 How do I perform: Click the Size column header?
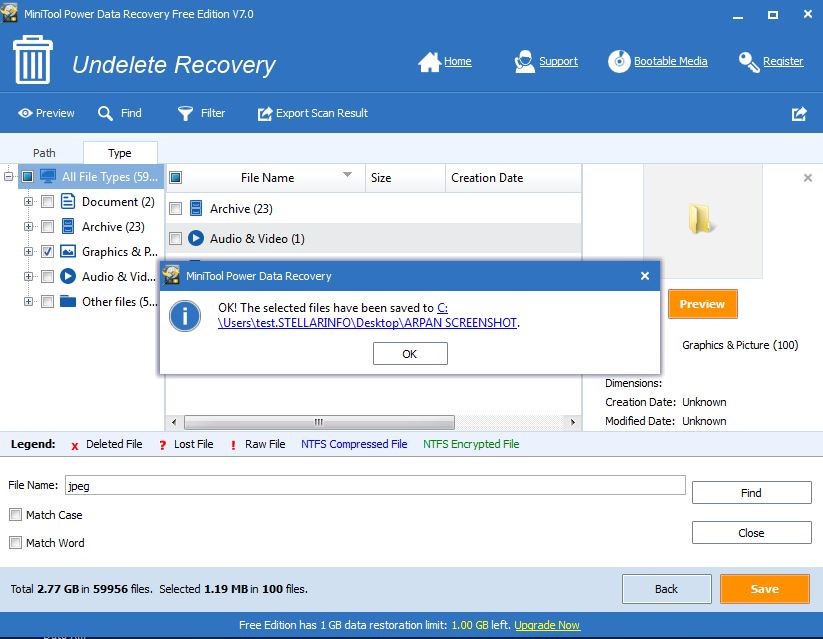tap(405, 178)
